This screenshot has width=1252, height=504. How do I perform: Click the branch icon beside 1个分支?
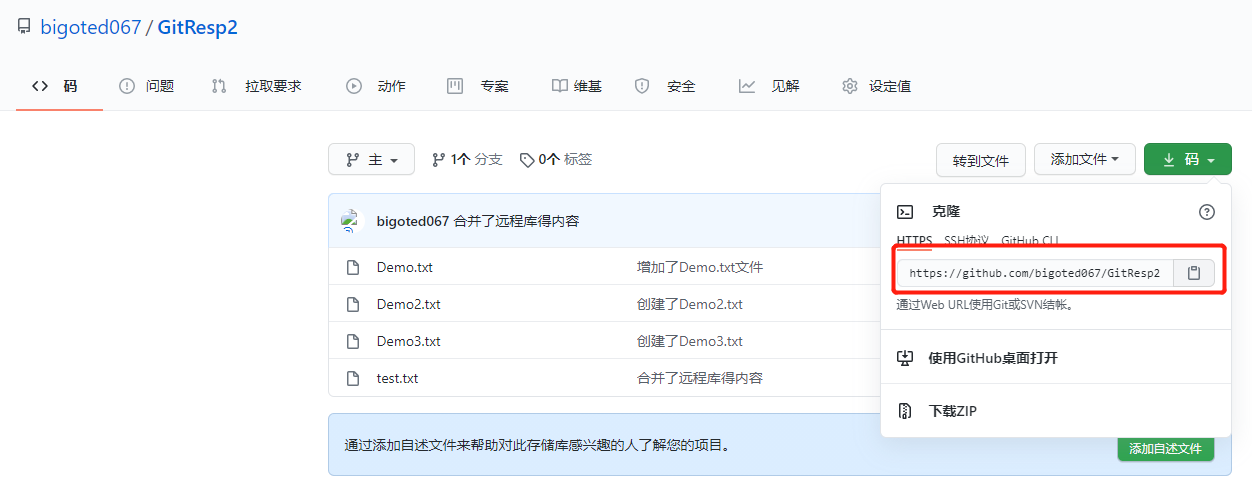point(438,160)
